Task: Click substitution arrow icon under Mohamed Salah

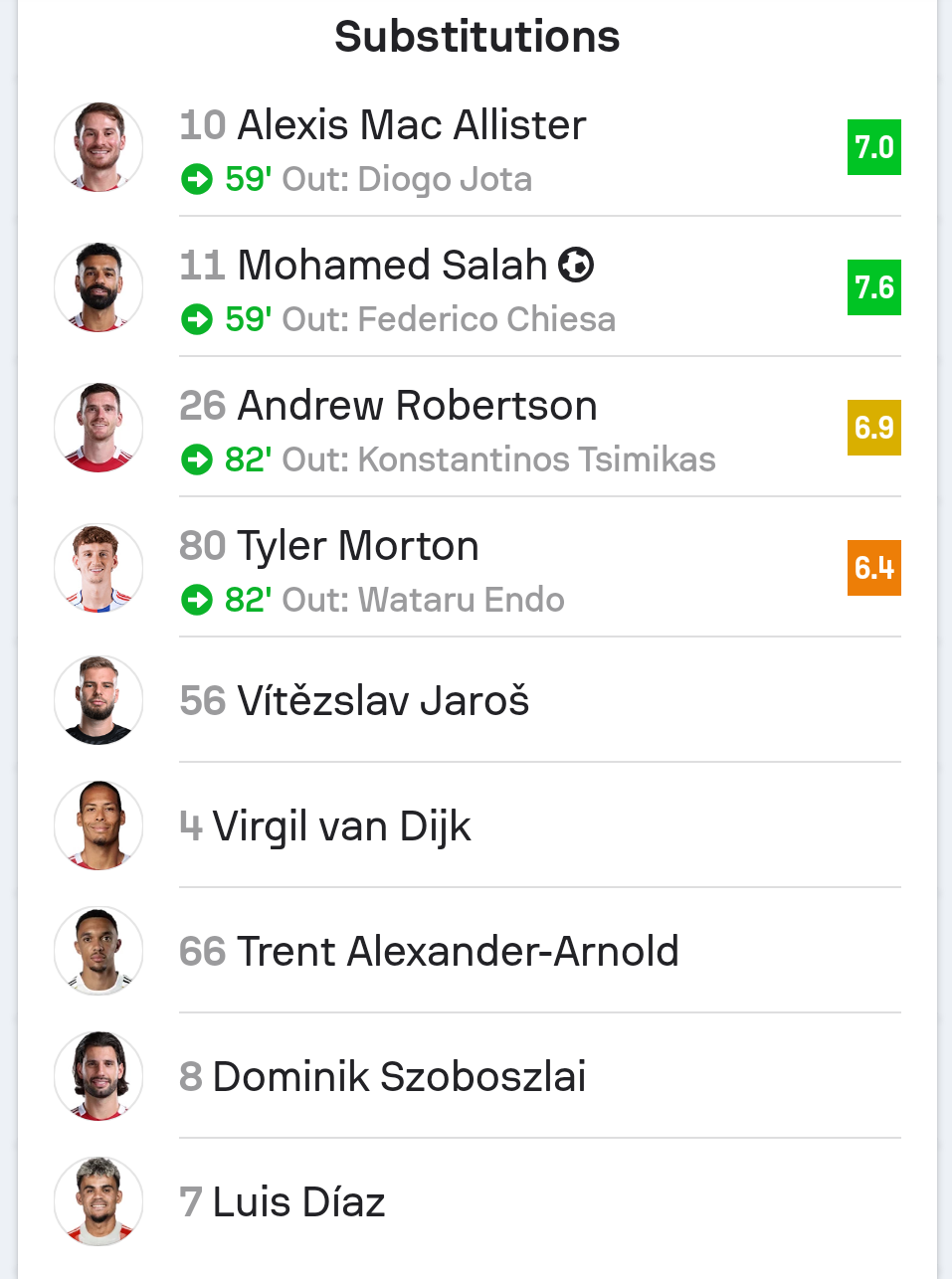Action: (x=197, y=320)
